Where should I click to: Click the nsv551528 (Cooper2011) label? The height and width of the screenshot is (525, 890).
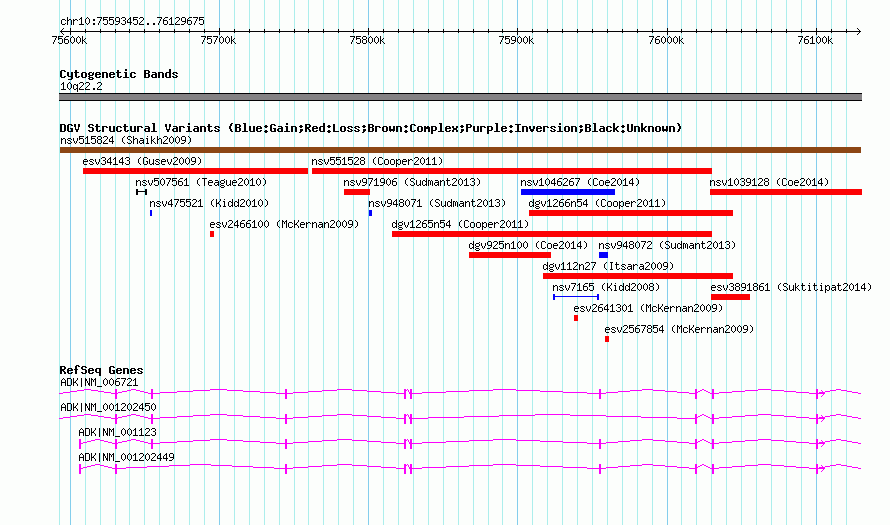pyautogui.click(x=377, y=161)
